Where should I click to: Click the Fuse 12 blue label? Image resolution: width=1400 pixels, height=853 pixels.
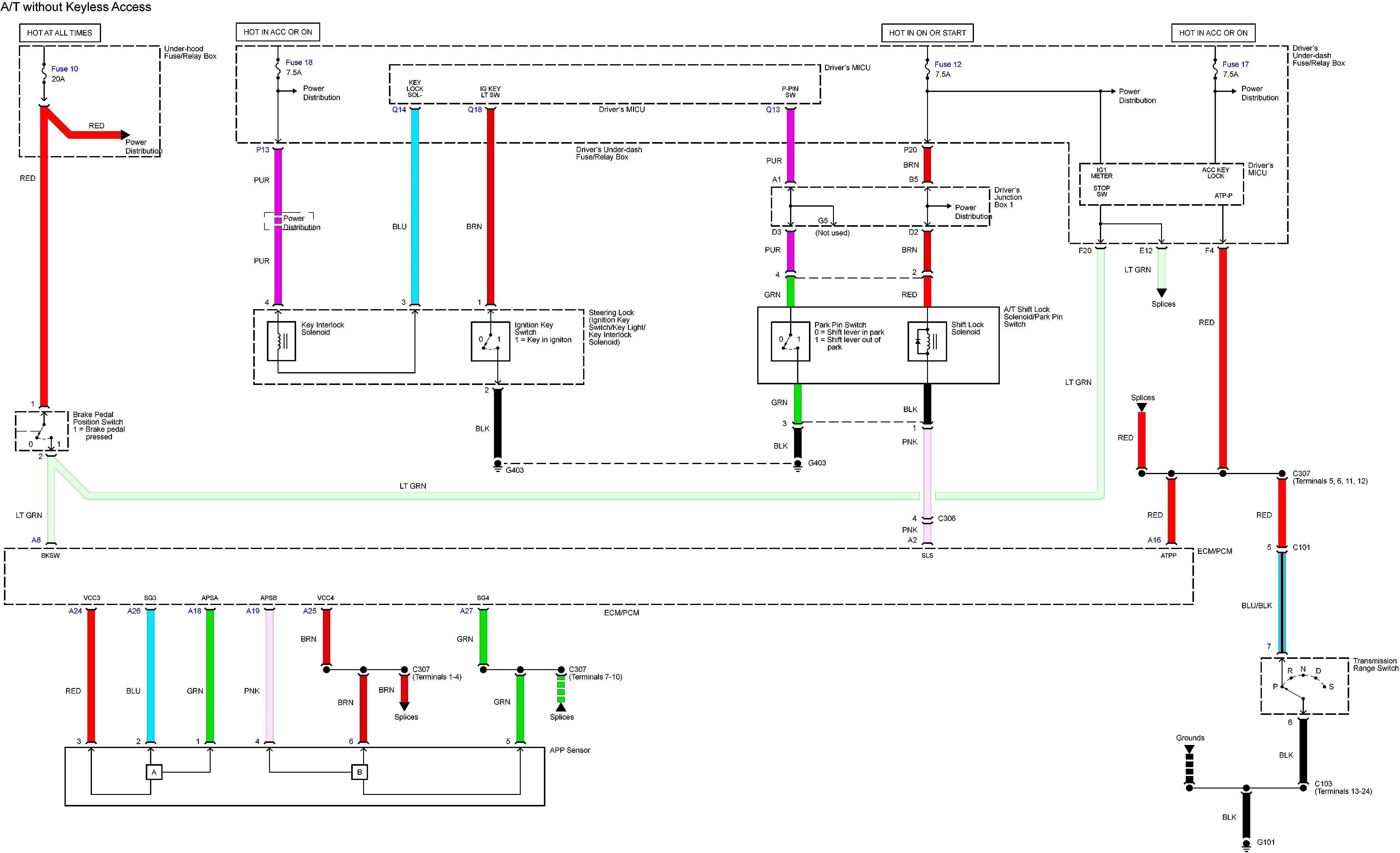tap(948, 64)
